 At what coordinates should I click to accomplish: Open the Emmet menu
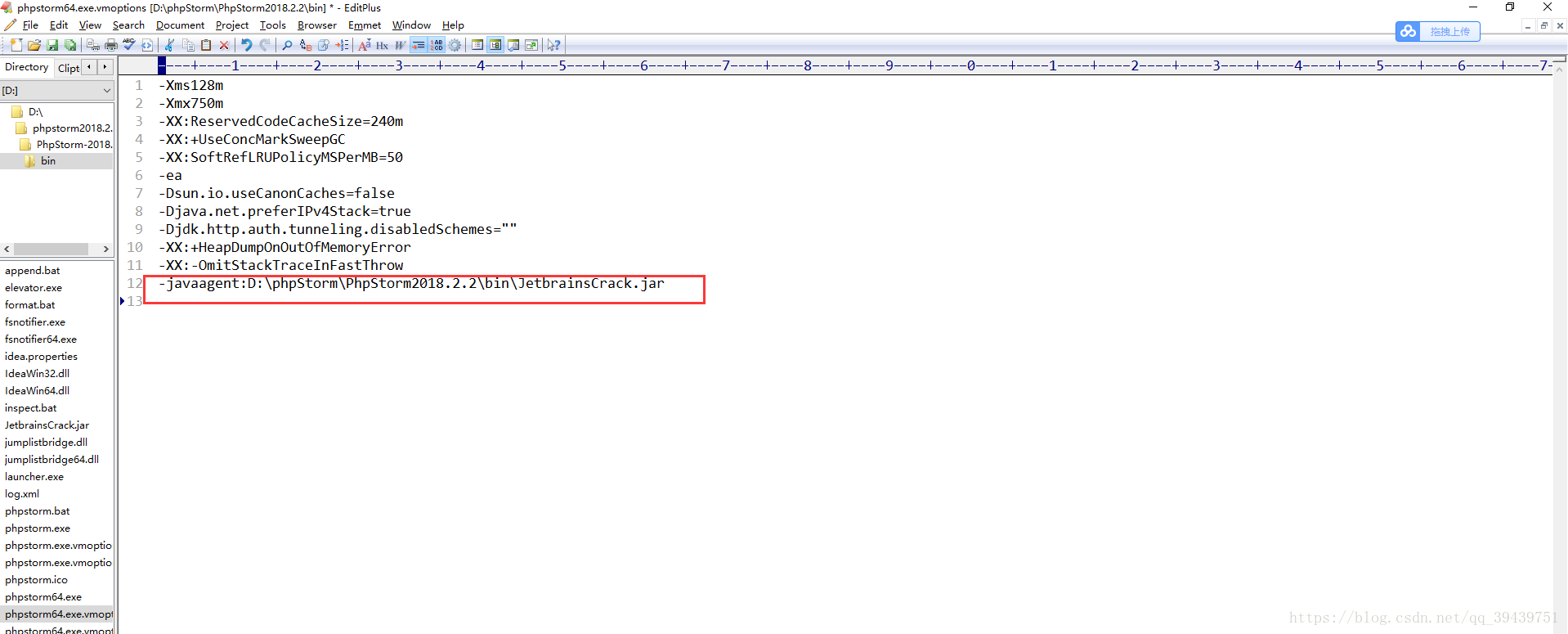[365, 25]
